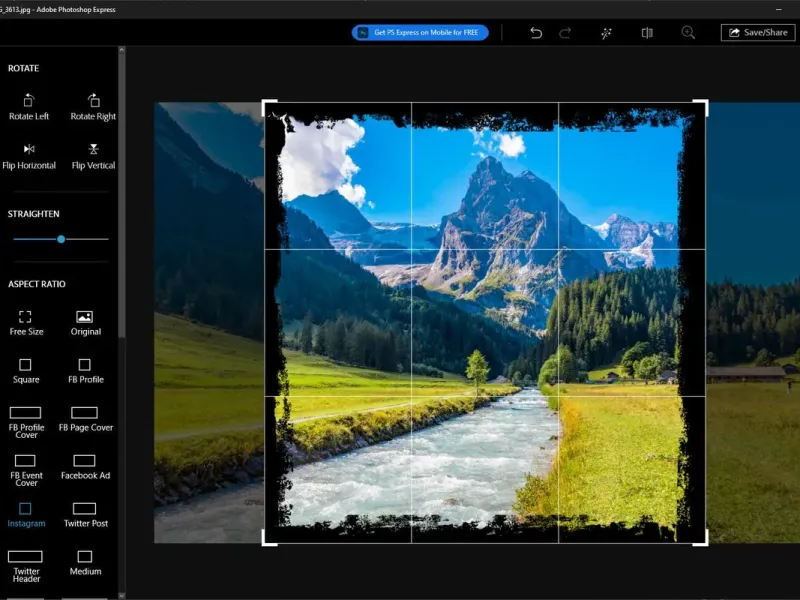
Task: Apply Flip Horizontal to the photo
Action: (29, 157)
